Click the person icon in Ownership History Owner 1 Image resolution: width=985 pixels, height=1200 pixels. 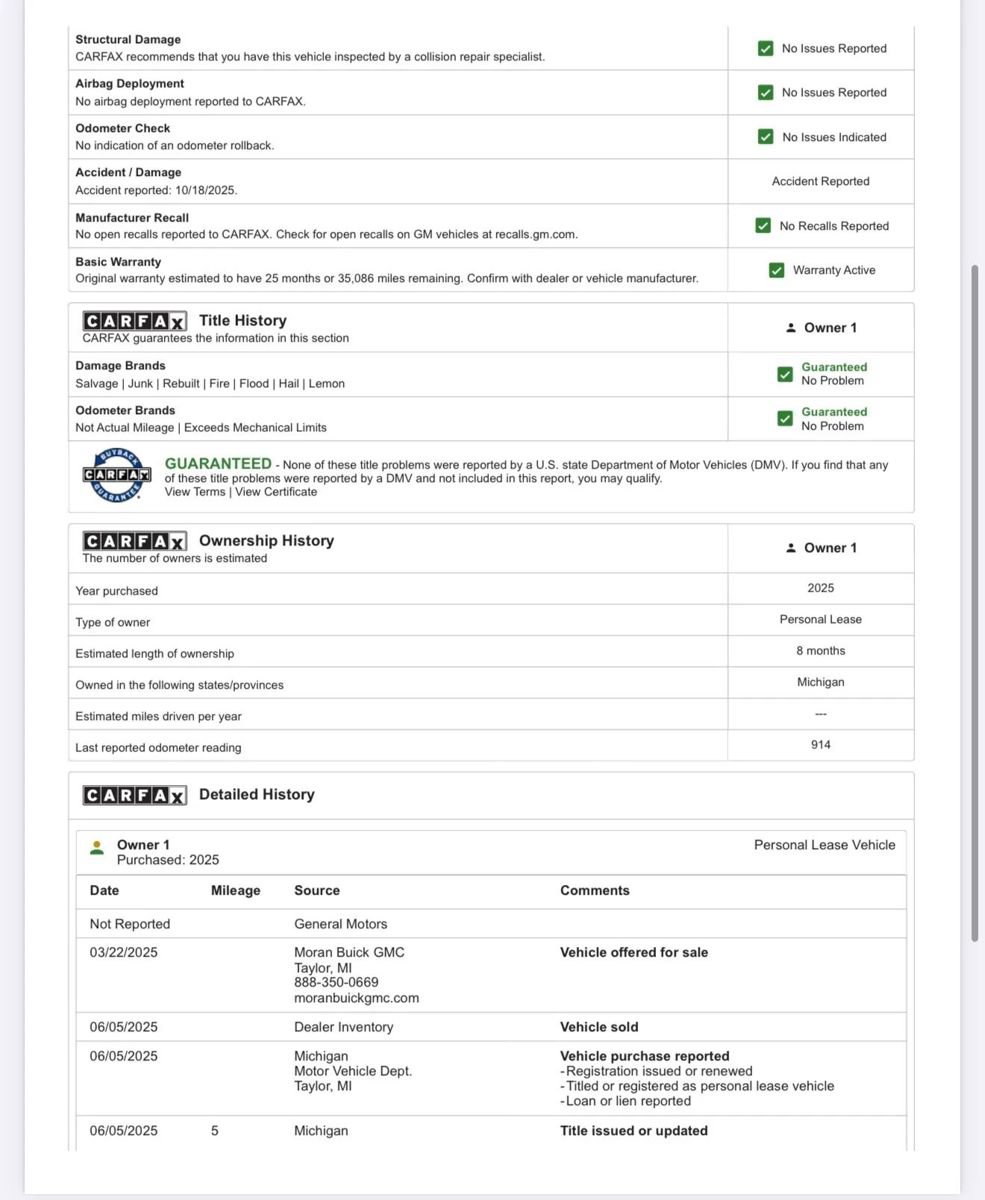pyautogui.click(x=791, y=548)
